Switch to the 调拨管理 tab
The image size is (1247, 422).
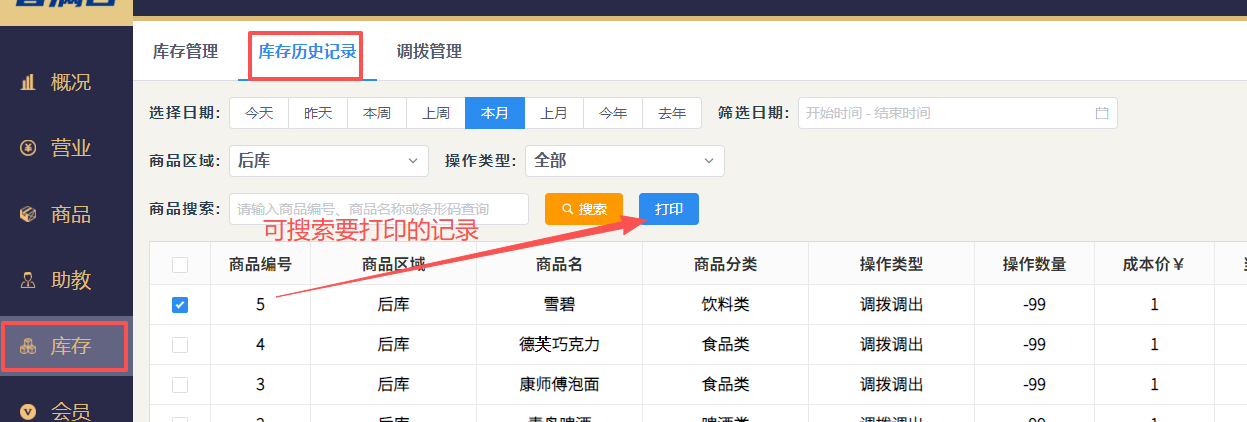click(429, 51)
